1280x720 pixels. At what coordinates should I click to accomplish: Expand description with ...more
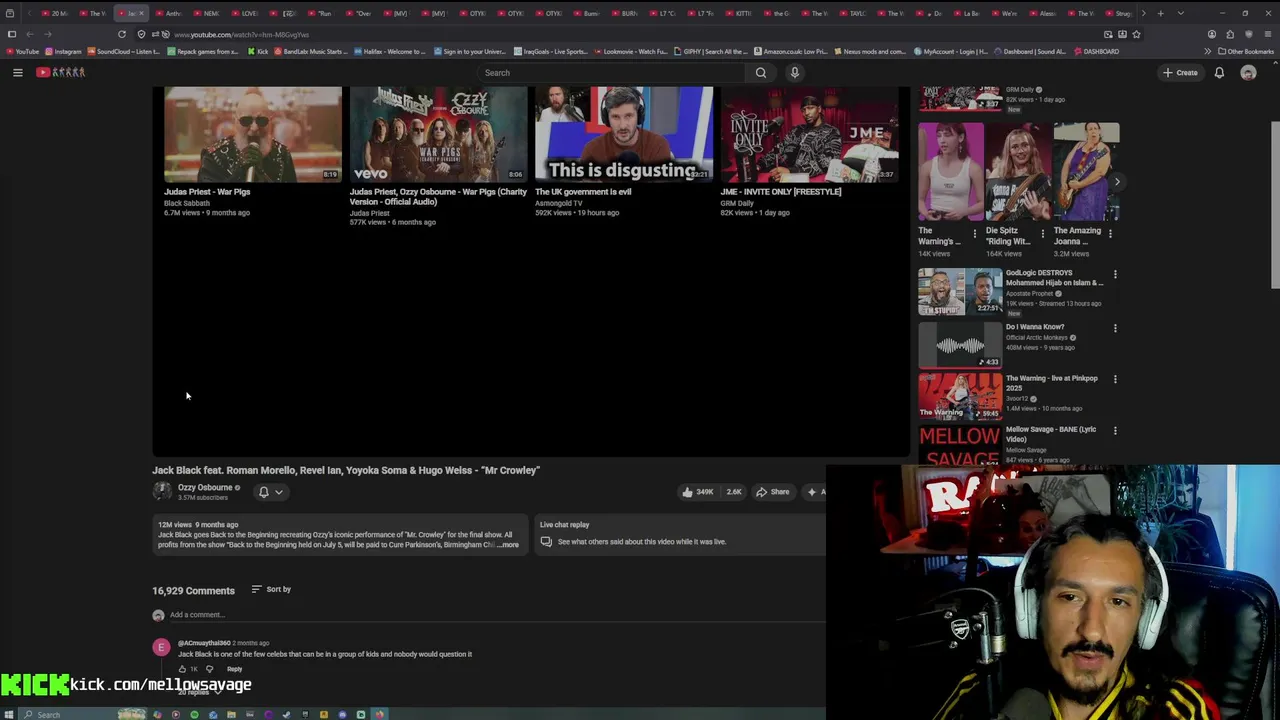tap(508, 545)
